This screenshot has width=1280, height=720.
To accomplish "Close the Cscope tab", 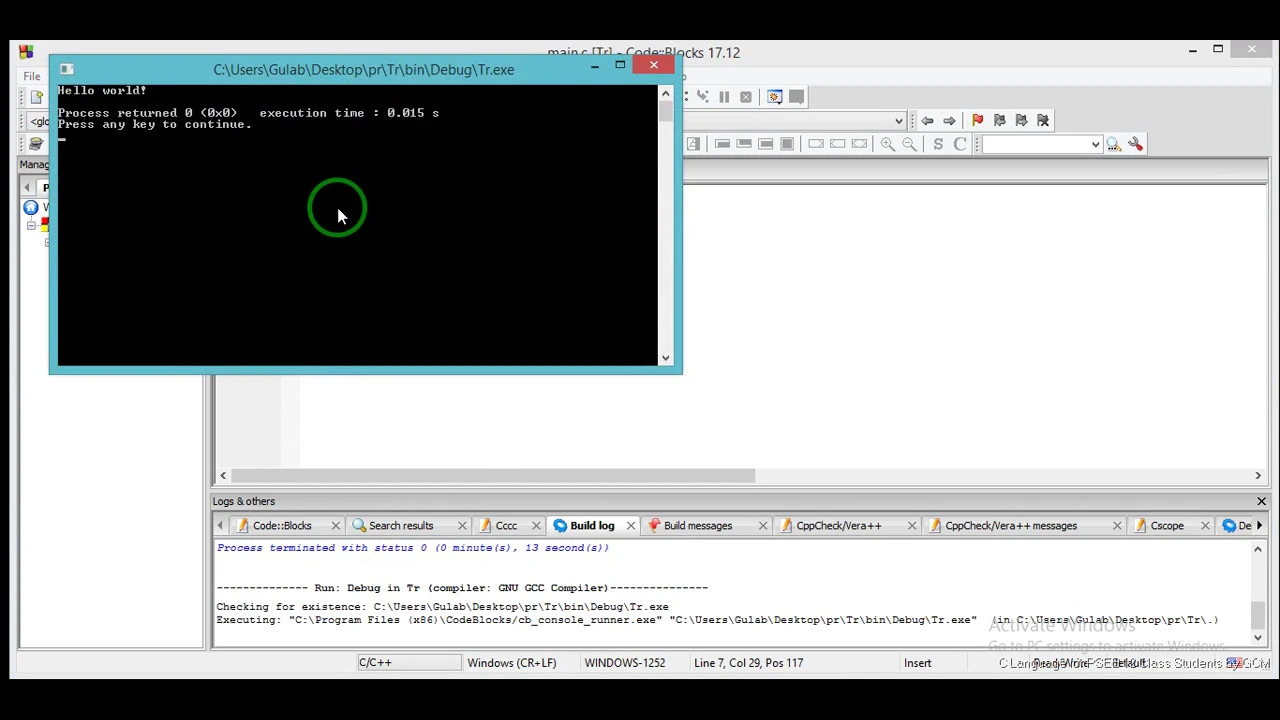I will pos(1205,526).
